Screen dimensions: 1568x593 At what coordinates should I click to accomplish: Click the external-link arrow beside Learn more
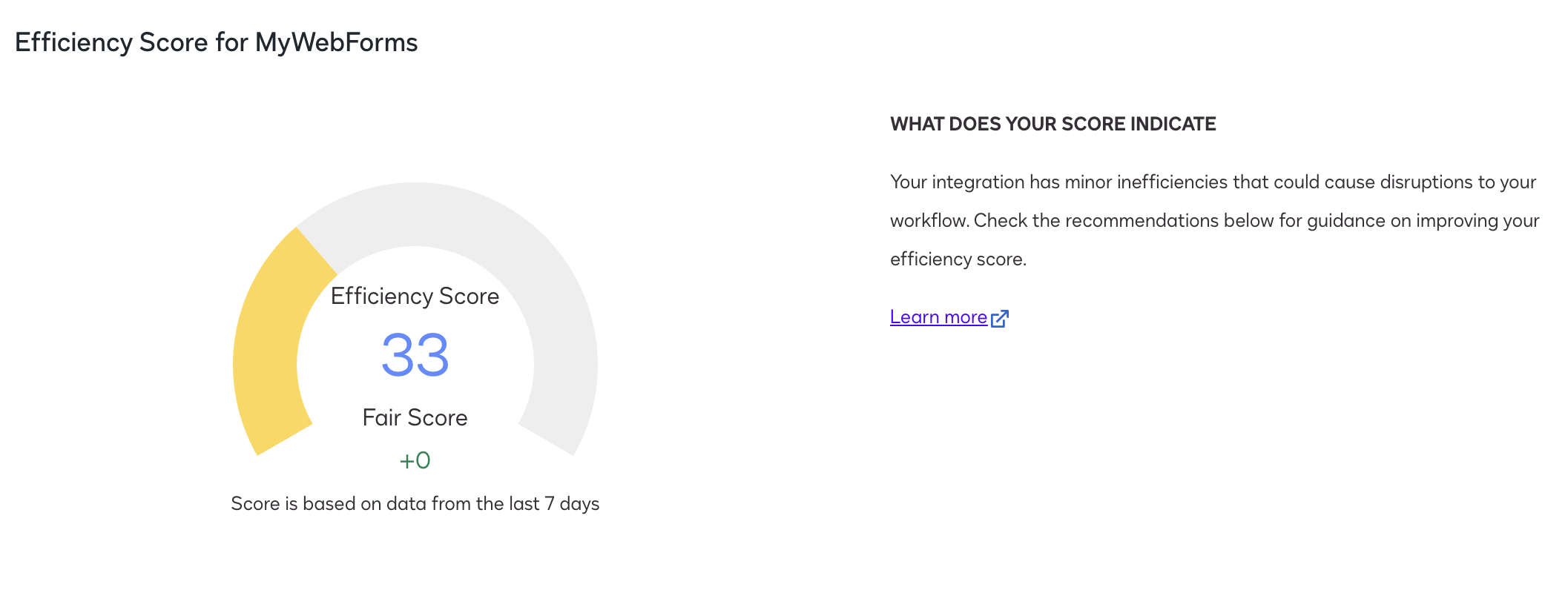999,318
